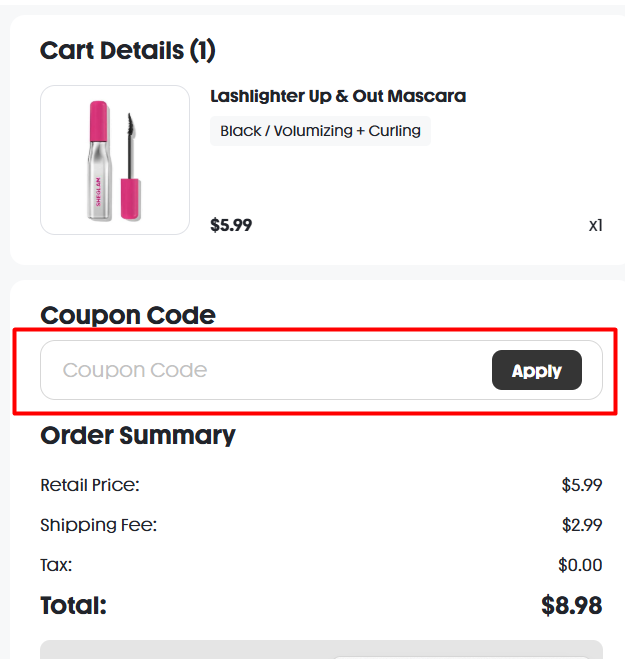
Task: Click the $8.98 total amount
Action: (571, 605)
